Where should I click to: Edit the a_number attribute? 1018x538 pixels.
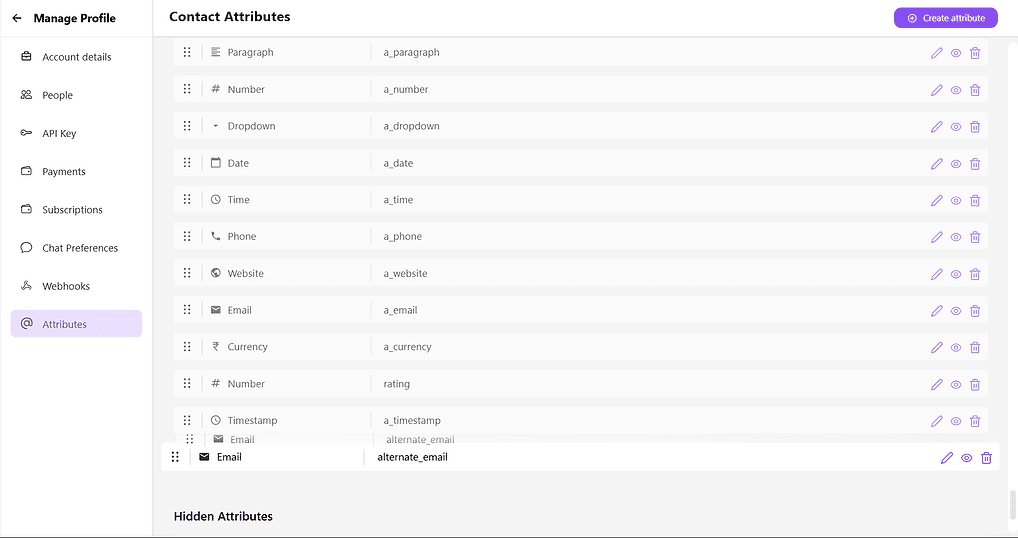click(936, 90)
